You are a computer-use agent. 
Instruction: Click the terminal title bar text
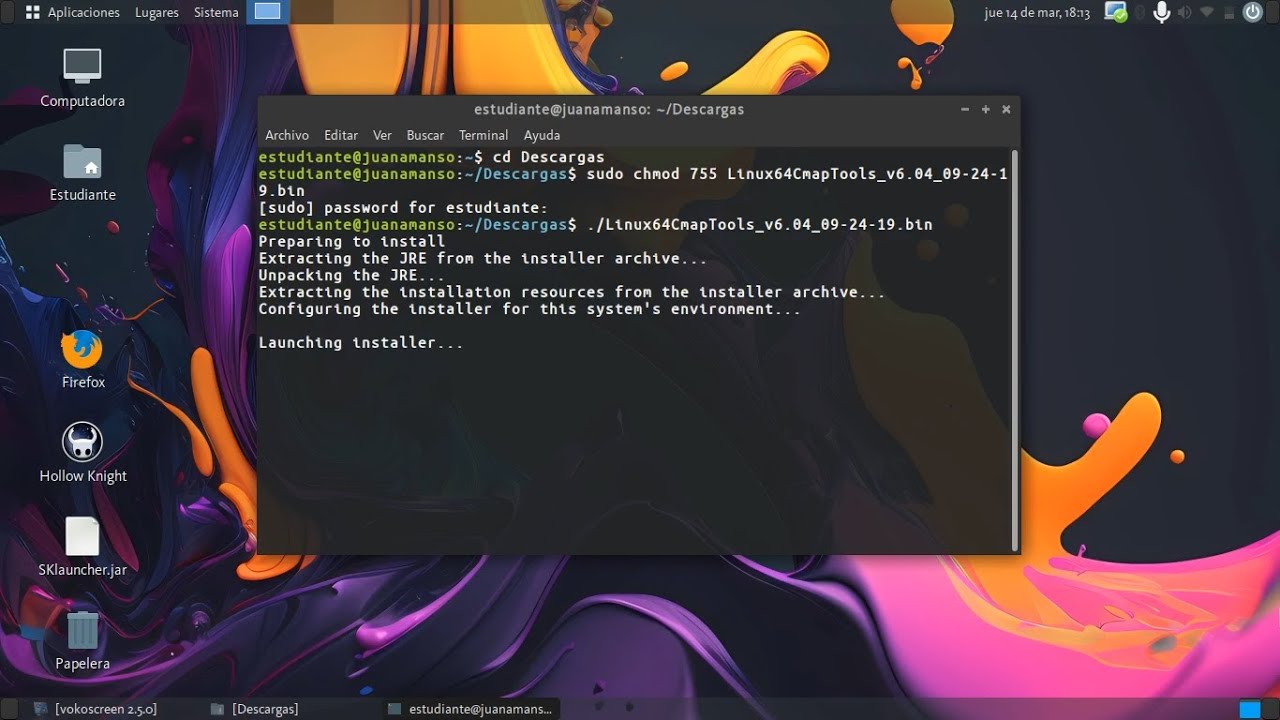tap(609, 109)
